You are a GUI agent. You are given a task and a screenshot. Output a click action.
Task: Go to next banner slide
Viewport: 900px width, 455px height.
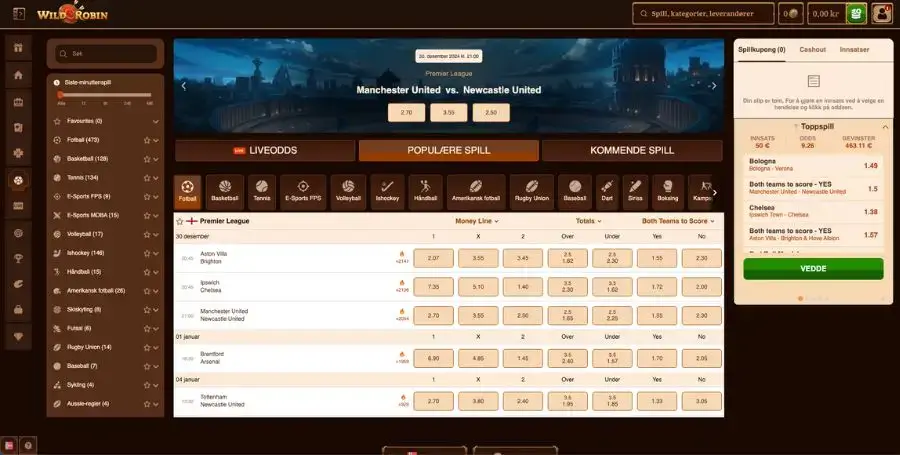[x=713, y=86]
